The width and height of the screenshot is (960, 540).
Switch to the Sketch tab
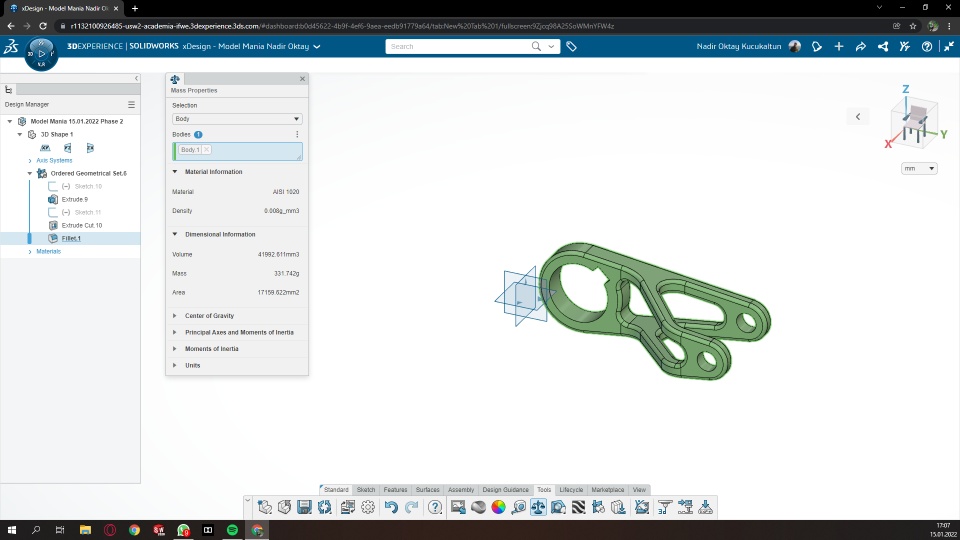click(x=366, y=490)
